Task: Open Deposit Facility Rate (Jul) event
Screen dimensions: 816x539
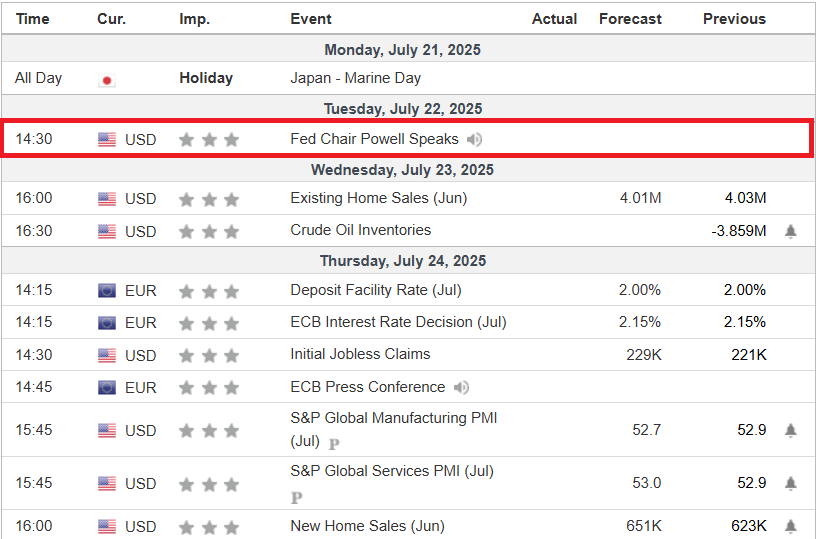Action: pyautogui.click(x=376, y=290)
